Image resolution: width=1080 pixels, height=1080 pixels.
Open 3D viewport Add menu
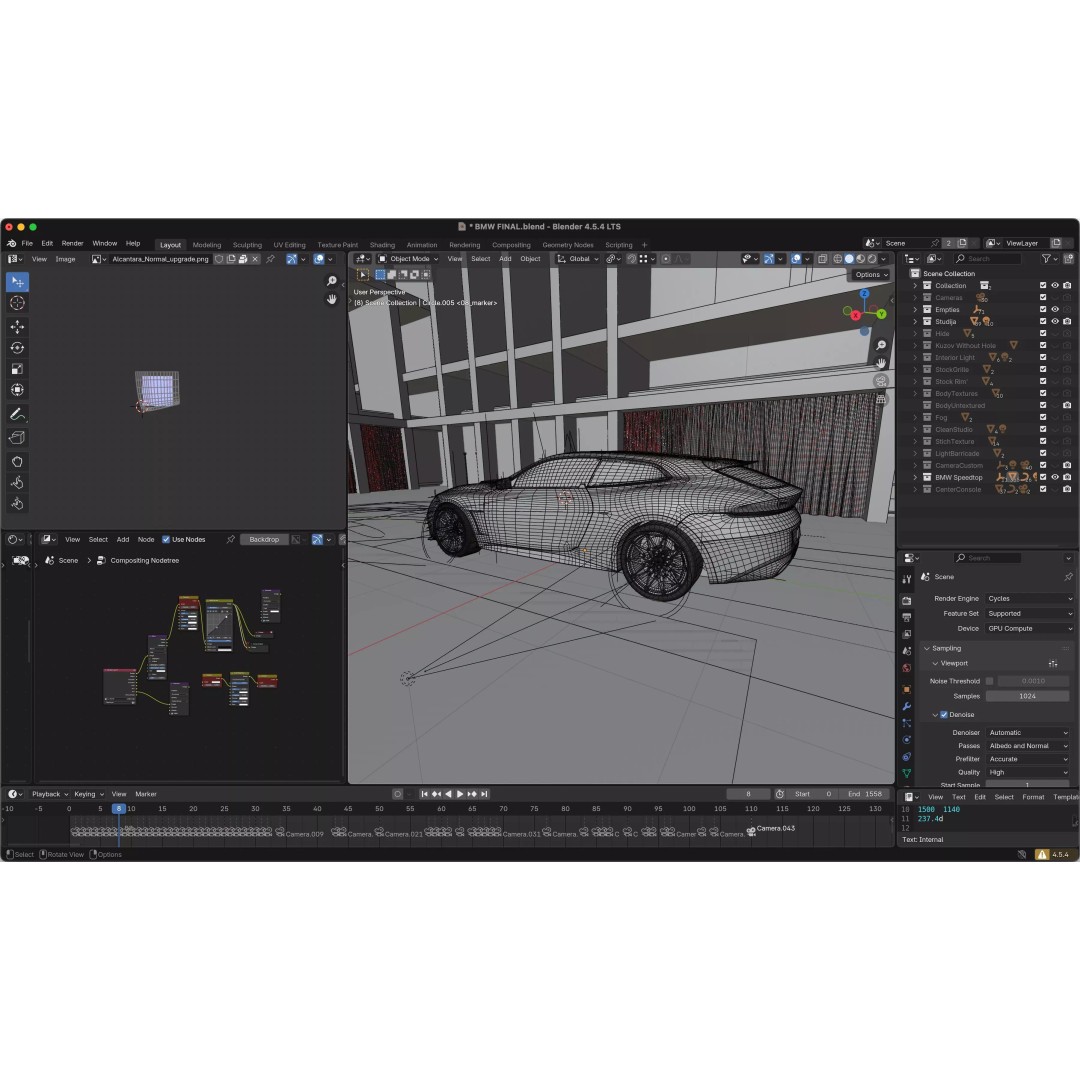(x=505, y=259)
